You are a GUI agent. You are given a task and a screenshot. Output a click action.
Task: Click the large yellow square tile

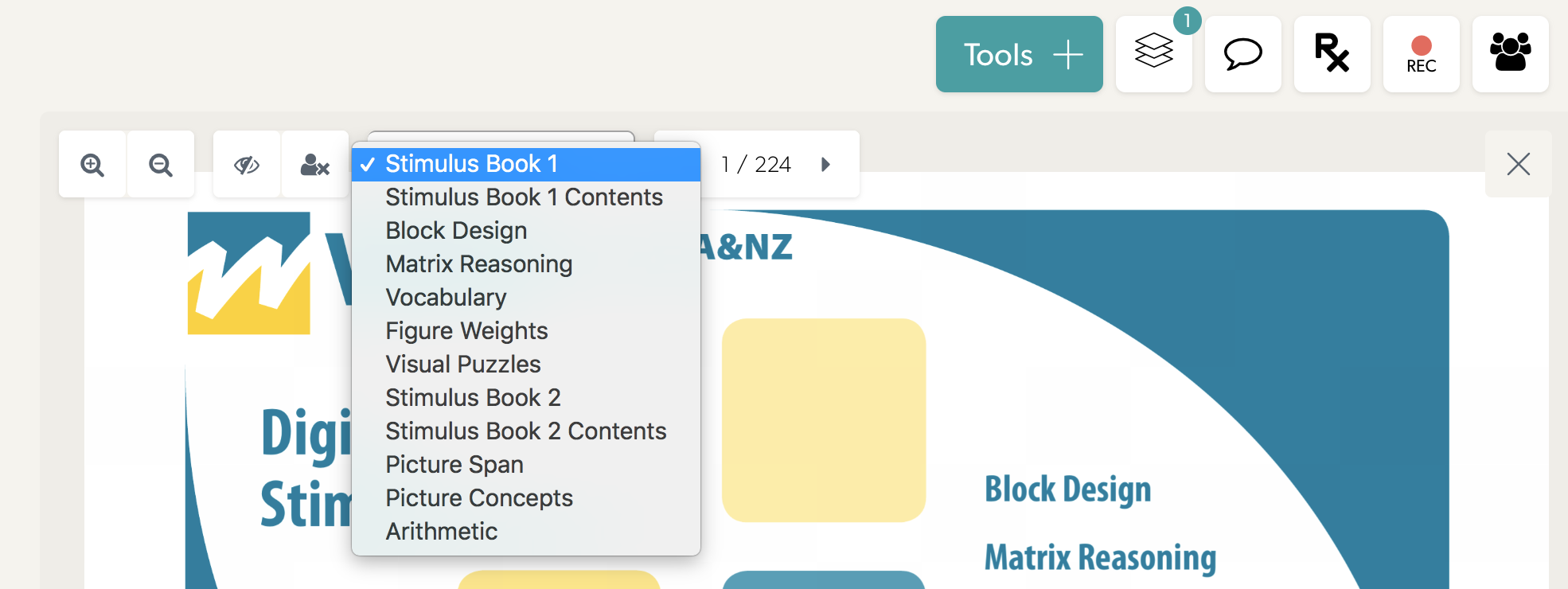point(824,420)
